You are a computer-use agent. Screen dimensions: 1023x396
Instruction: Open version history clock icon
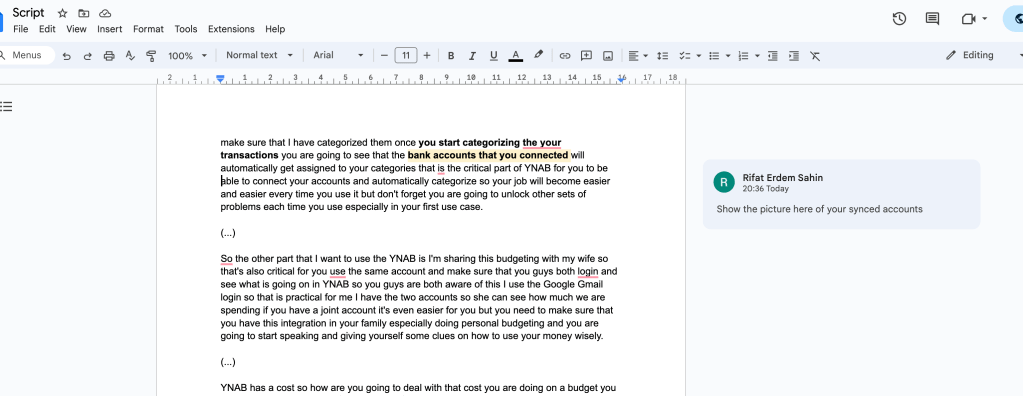pyautogui.click(x=899, y=19)
